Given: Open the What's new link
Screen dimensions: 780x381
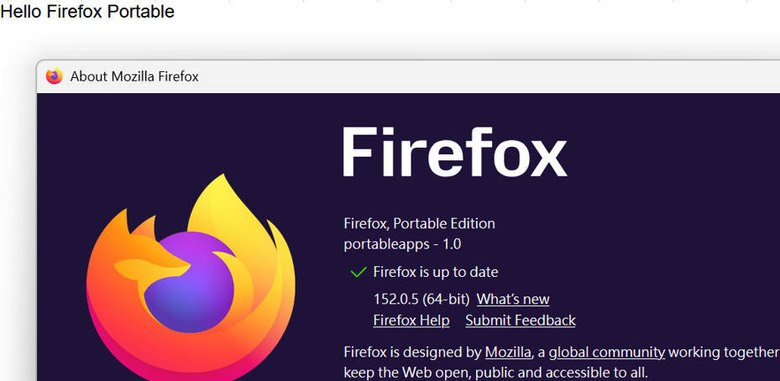Looking at the screenshot, I should (x=513, y=299).
